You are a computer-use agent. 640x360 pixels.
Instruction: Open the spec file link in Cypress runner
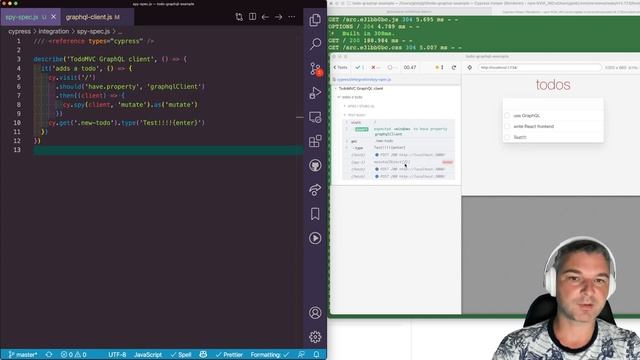tap(364, 80)
